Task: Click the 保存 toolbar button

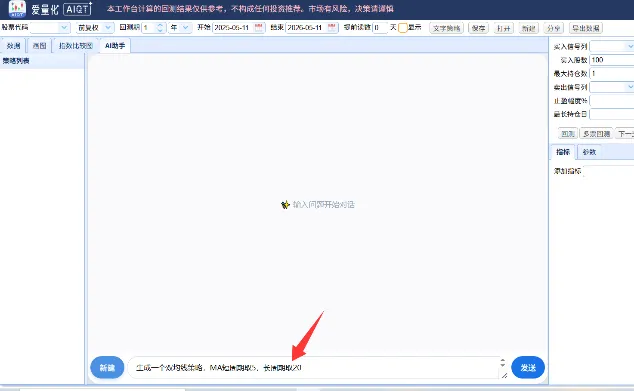Action: 478,28
